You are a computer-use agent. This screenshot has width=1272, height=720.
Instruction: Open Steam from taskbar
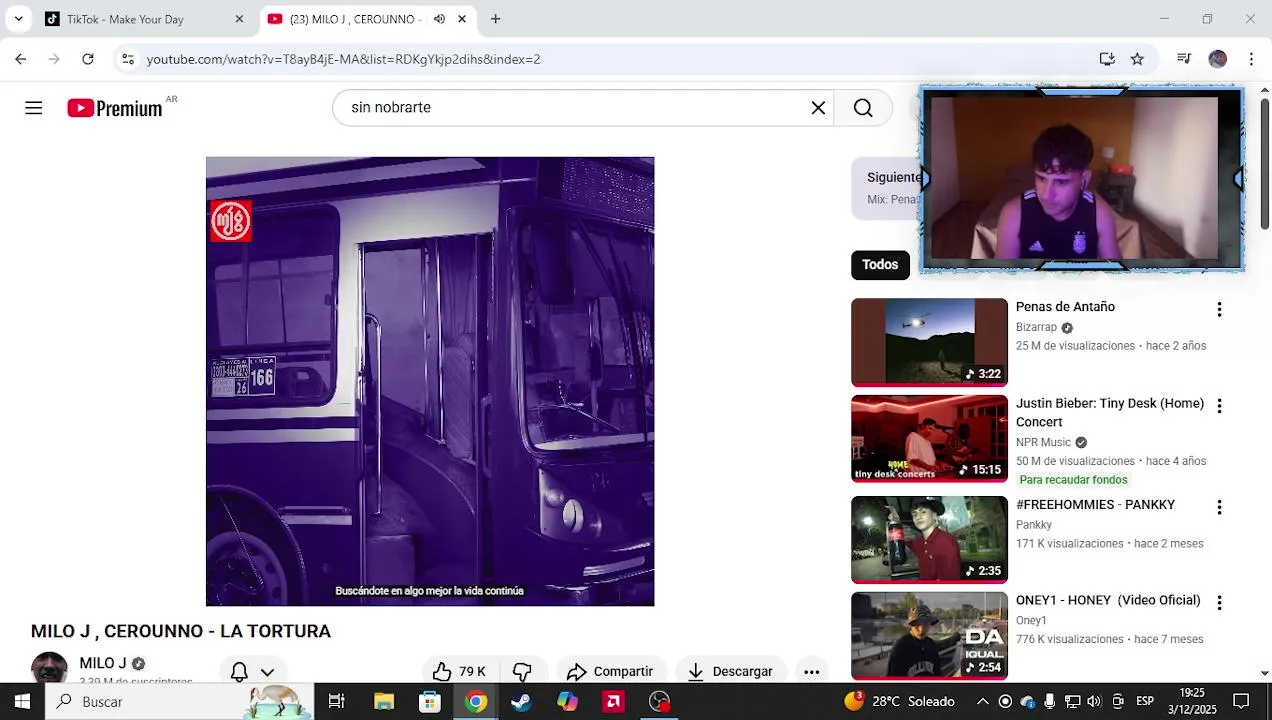(521, 701)
